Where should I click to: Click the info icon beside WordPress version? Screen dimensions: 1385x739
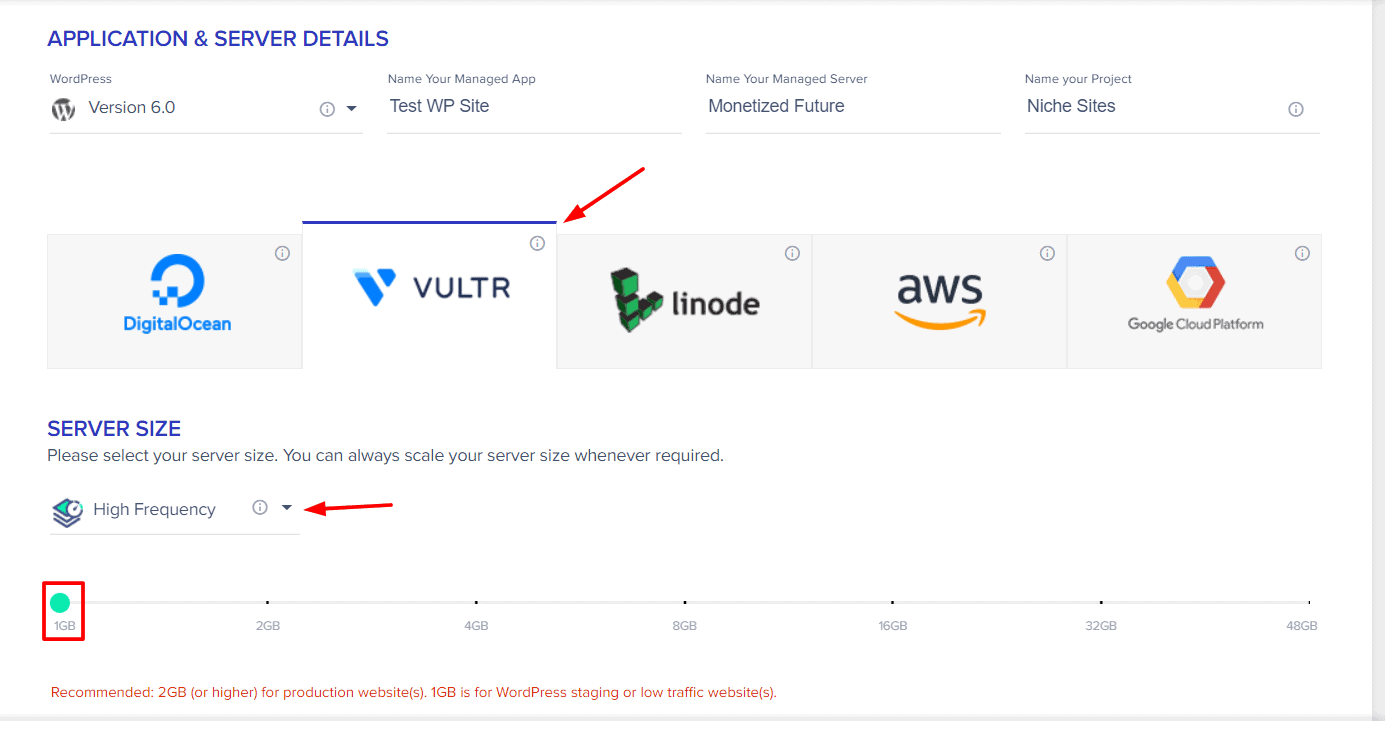click(x=327, y=109)
